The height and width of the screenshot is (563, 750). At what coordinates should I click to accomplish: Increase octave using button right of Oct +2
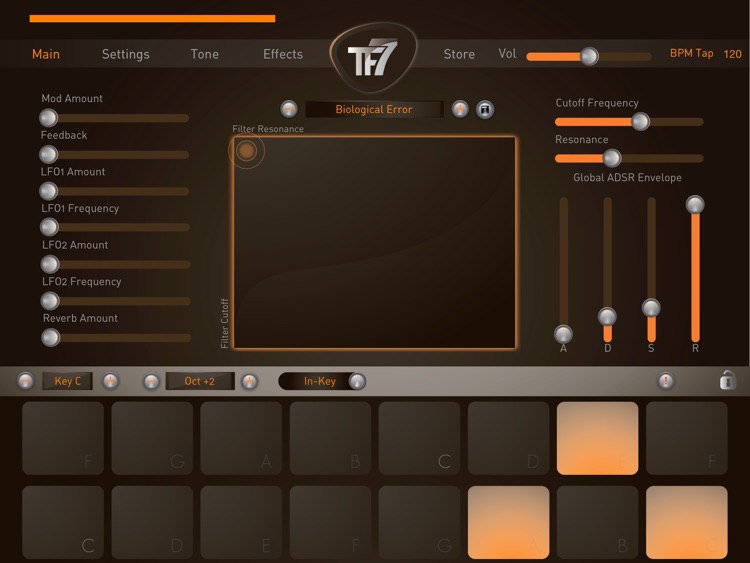tap(249, 381)
